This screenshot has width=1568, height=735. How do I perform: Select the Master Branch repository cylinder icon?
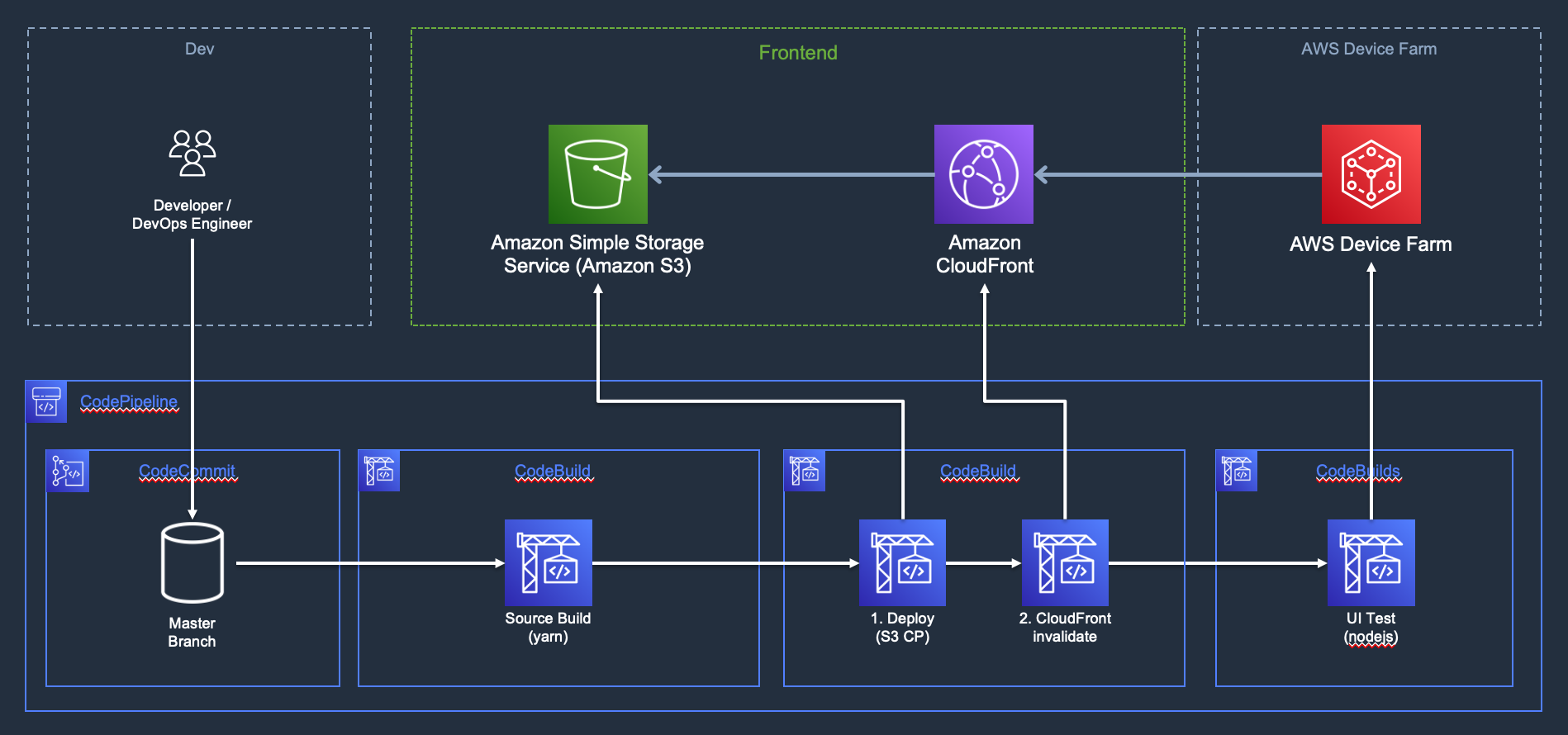[x=192, y=563]
